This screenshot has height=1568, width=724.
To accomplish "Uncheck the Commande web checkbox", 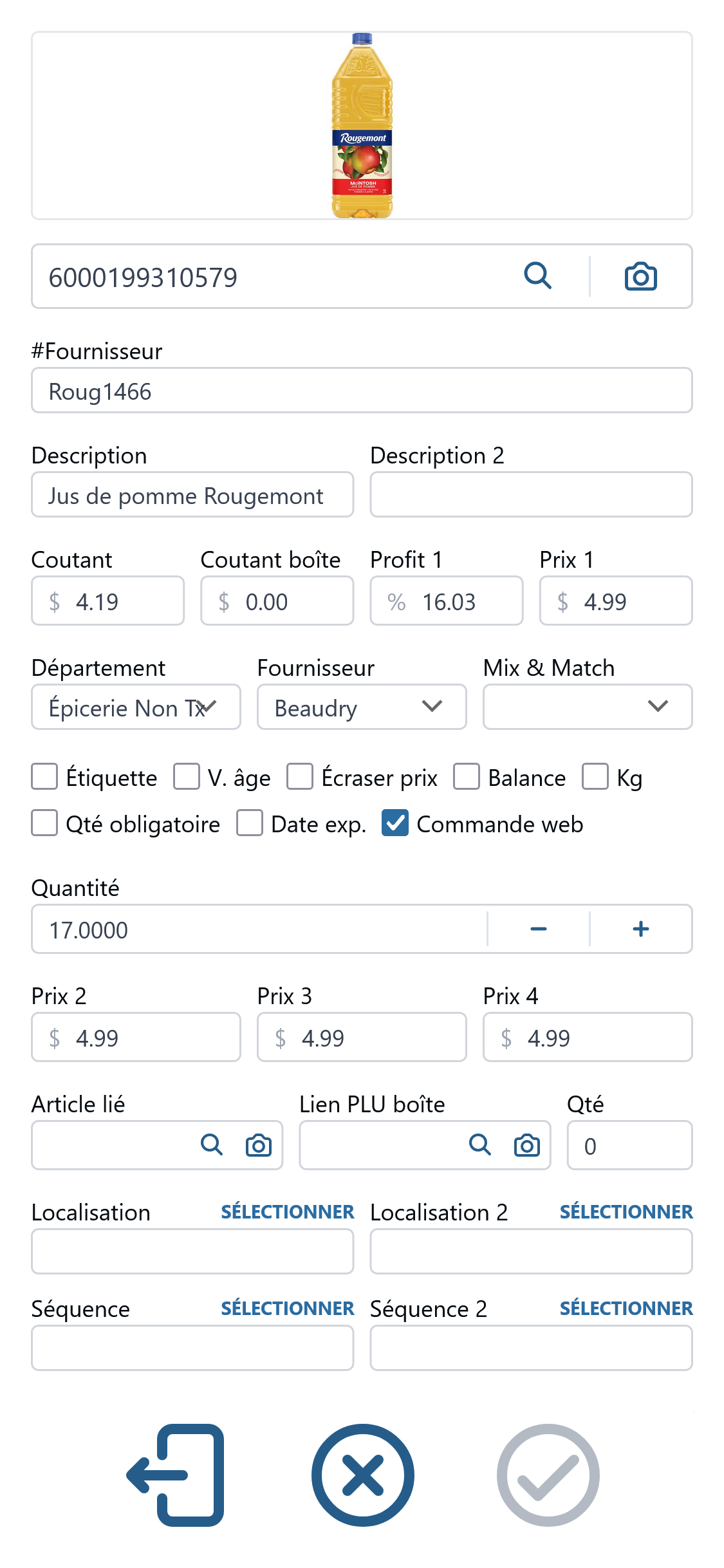I will click(x=395, y=823).
